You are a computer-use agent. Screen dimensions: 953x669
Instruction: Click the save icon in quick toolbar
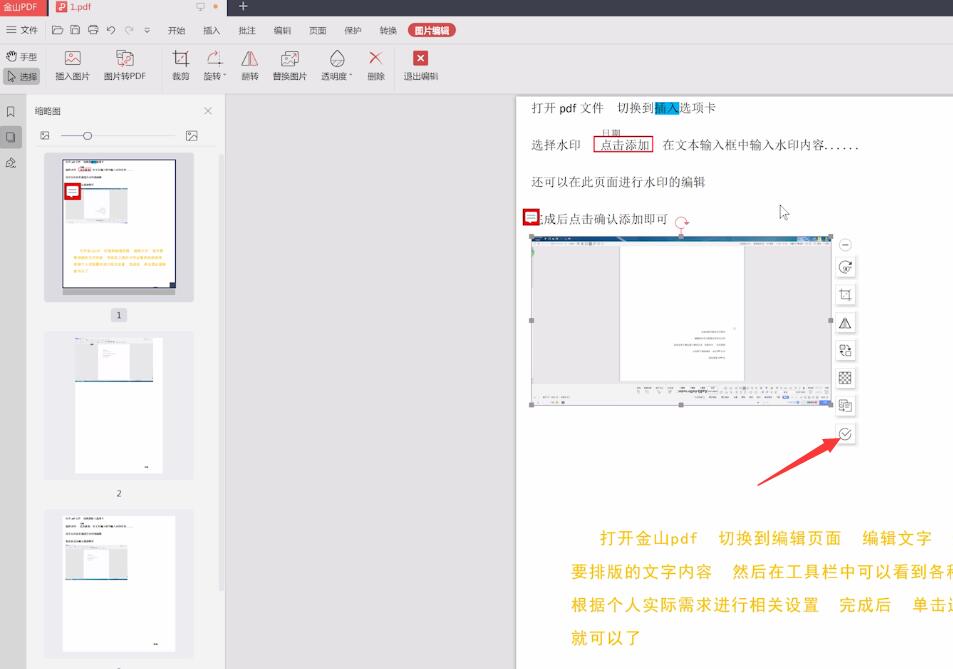75,30
